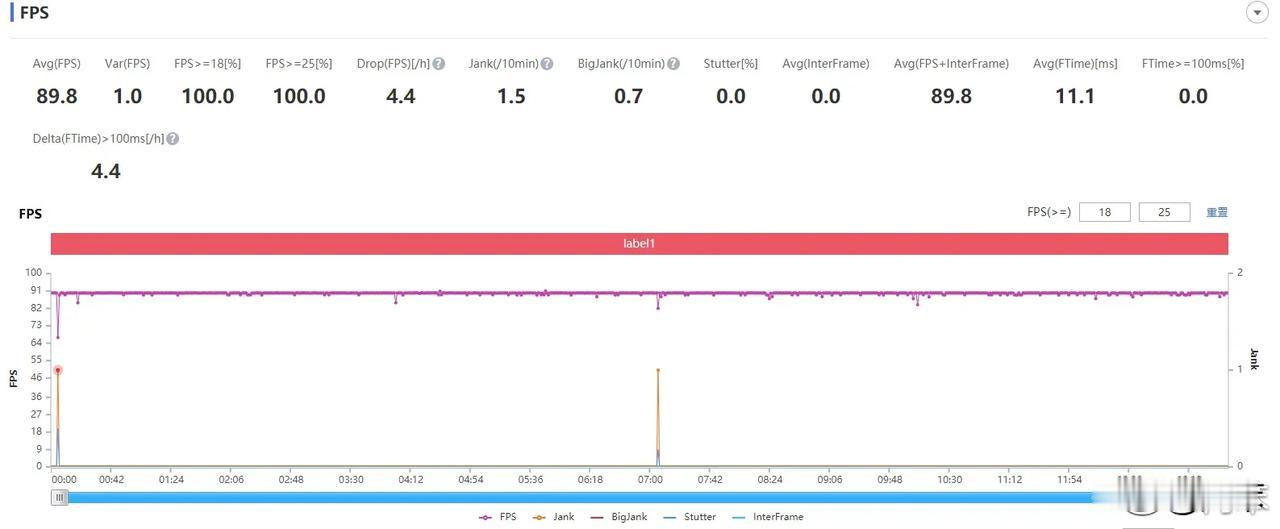Toggle InterFrame series in chart legend
This screenshot has width=1280, height=529.
click(x=767, y=517)
